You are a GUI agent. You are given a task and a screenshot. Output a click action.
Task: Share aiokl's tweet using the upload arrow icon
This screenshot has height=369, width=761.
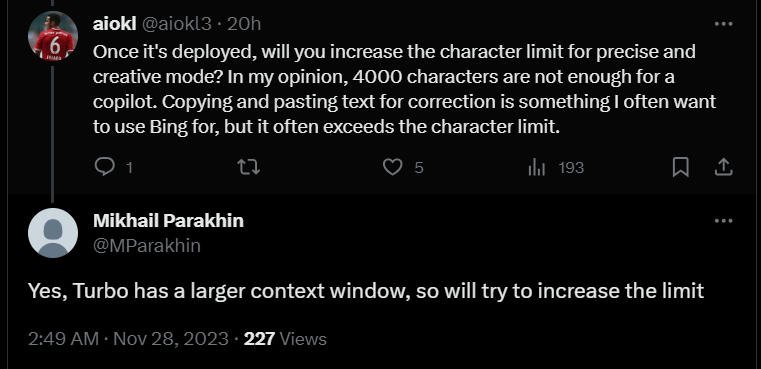click(x=723, y=168)
